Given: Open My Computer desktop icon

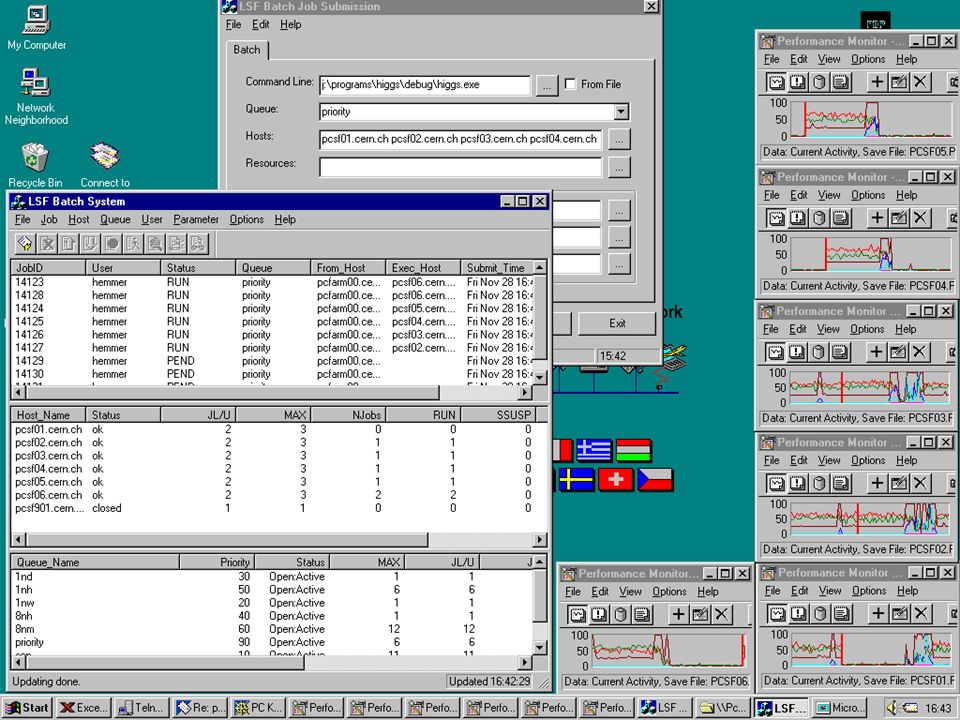Looking at the screenshot, I should point(37,28).
